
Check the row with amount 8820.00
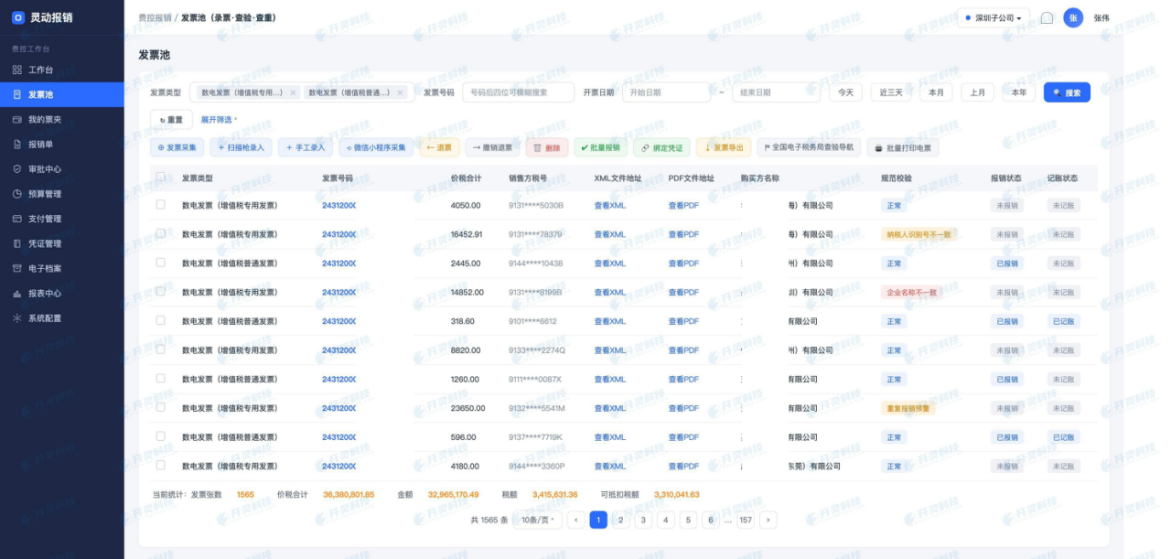click(161, 349)
